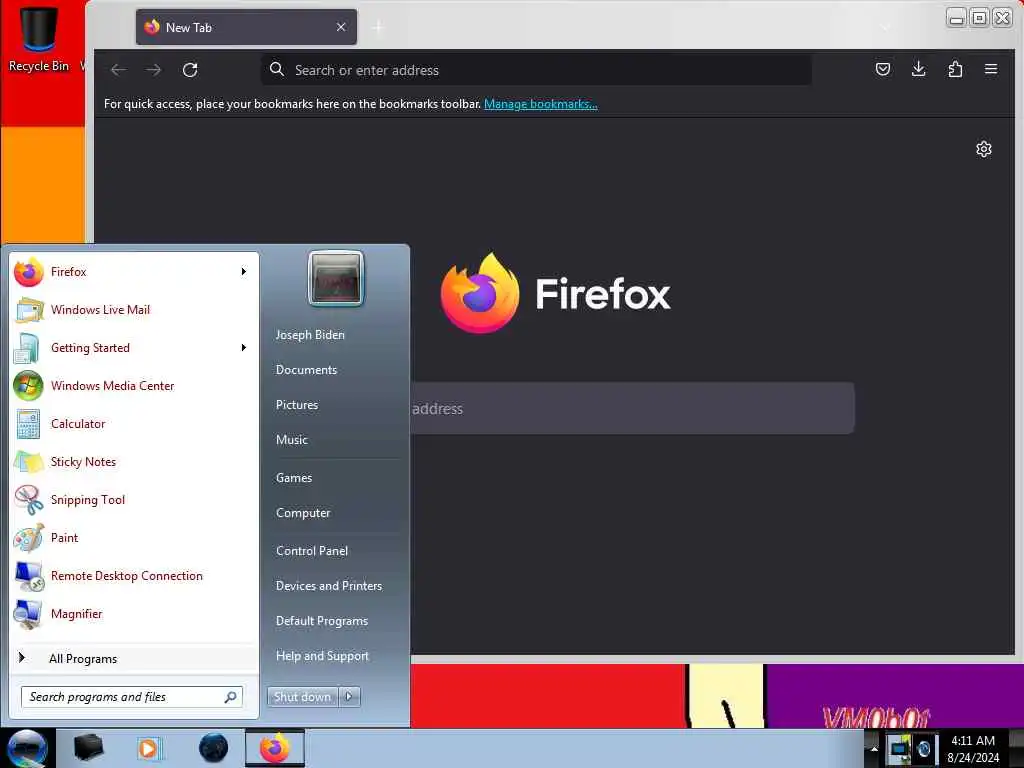The width and height of the screenshot is (1024, 768).
Task: Open the black folder icon on taskbar
Action: (x=88, y=748)
